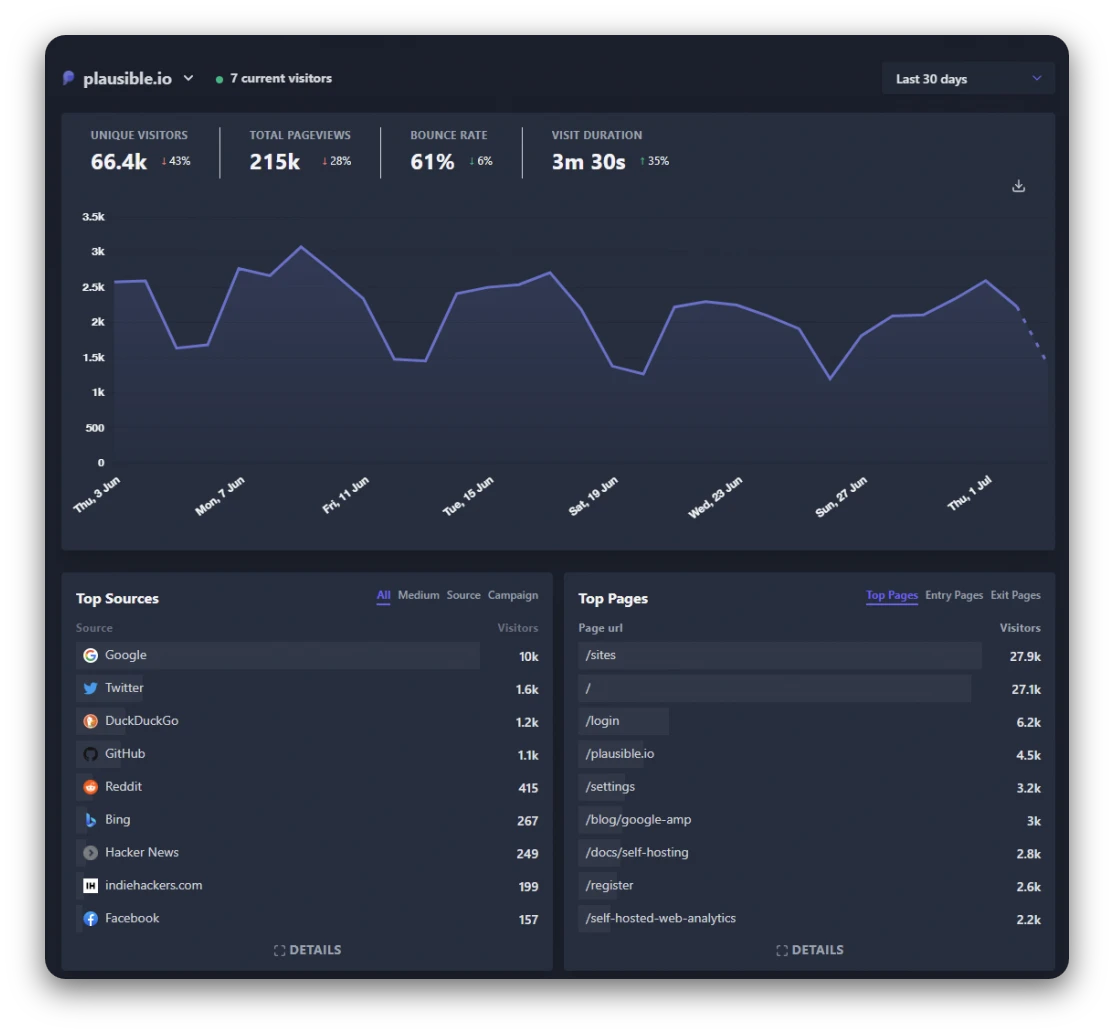Click the Plausible logo icon
Image resolution: width=1114 pixels, height=1034 pixels.
tap(69, 78)
